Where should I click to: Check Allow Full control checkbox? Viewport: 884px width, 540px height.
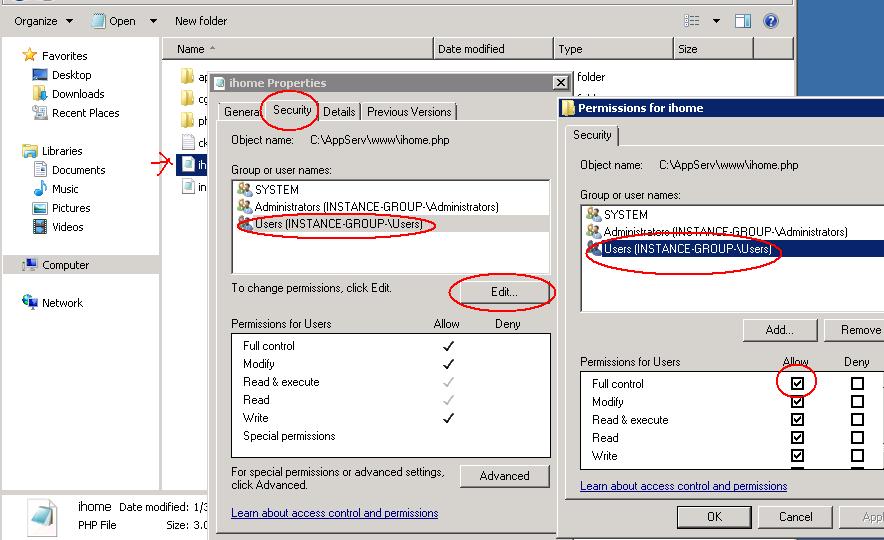coord(797,384)
